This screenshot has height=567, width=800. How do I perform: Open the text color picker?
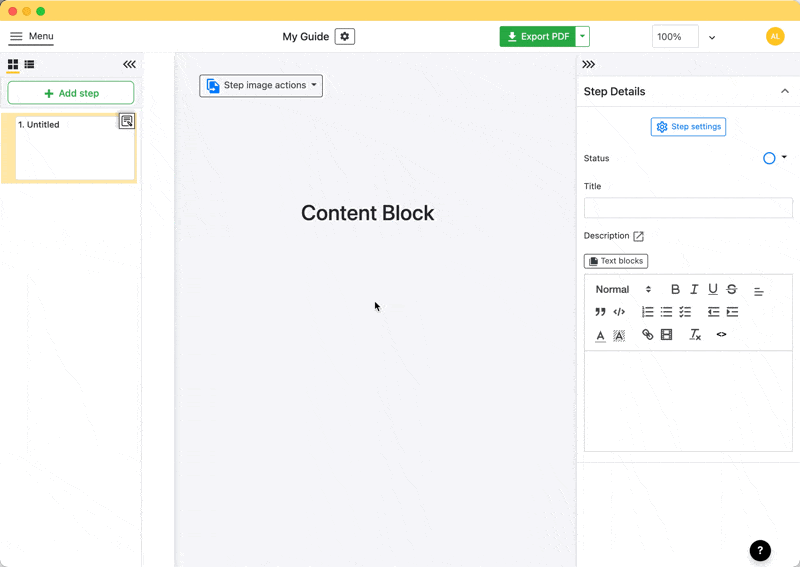[x=600, y=335]
